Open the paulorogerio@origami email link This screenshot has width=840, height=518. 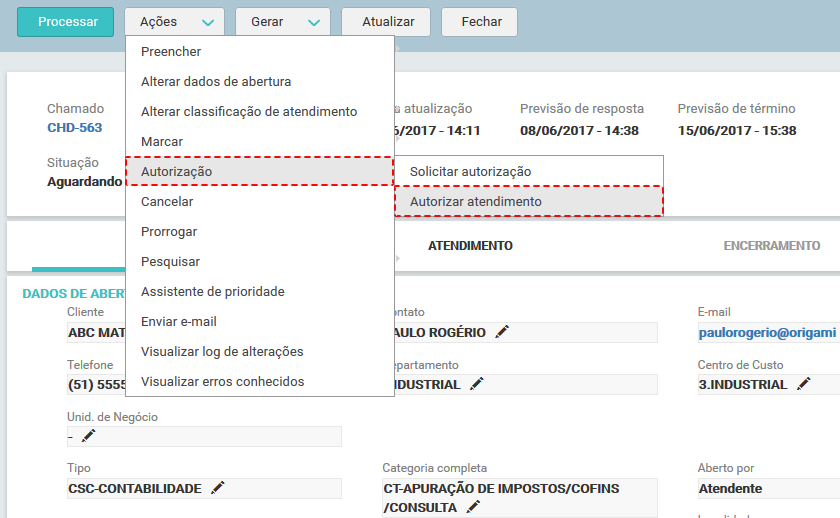(767, 333)
